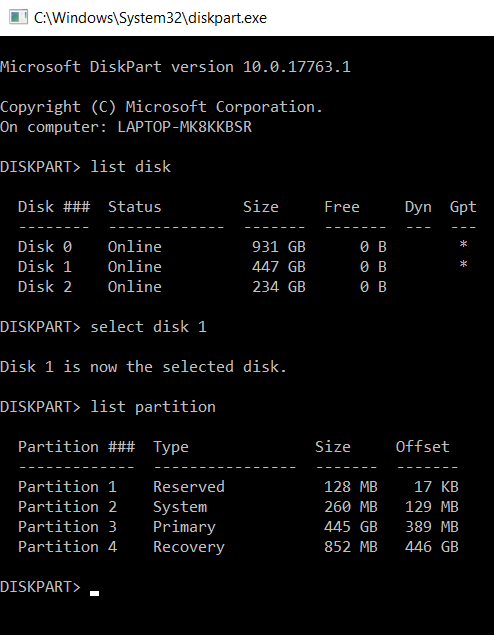The height and width of the screenshot is (635, 494).
Task: Click the DiskPart version 10.0.17763.1 line
Action: click(x=175, y=67)
